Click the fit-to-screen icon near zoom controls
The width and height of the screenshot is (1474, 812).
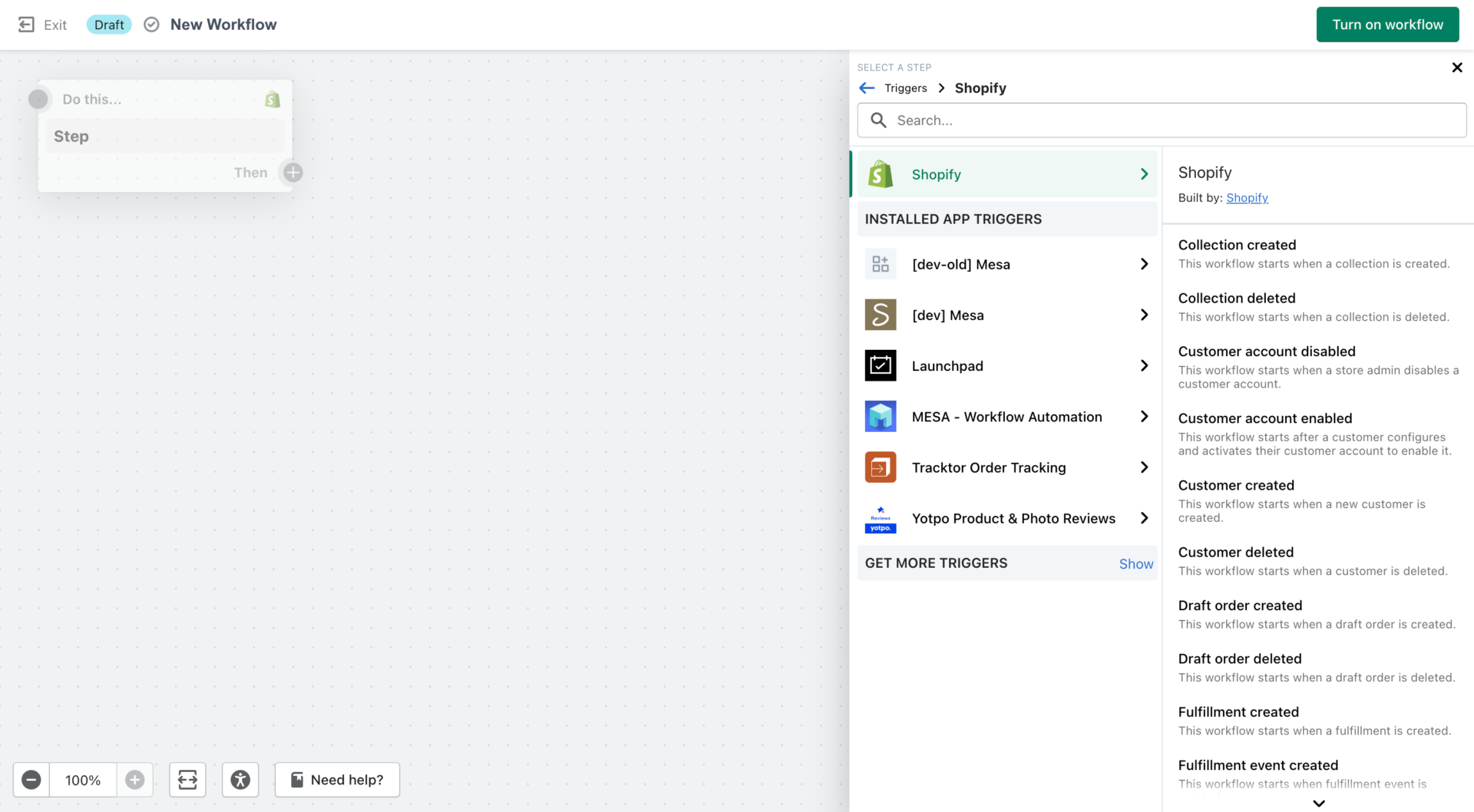pos(187,780)
